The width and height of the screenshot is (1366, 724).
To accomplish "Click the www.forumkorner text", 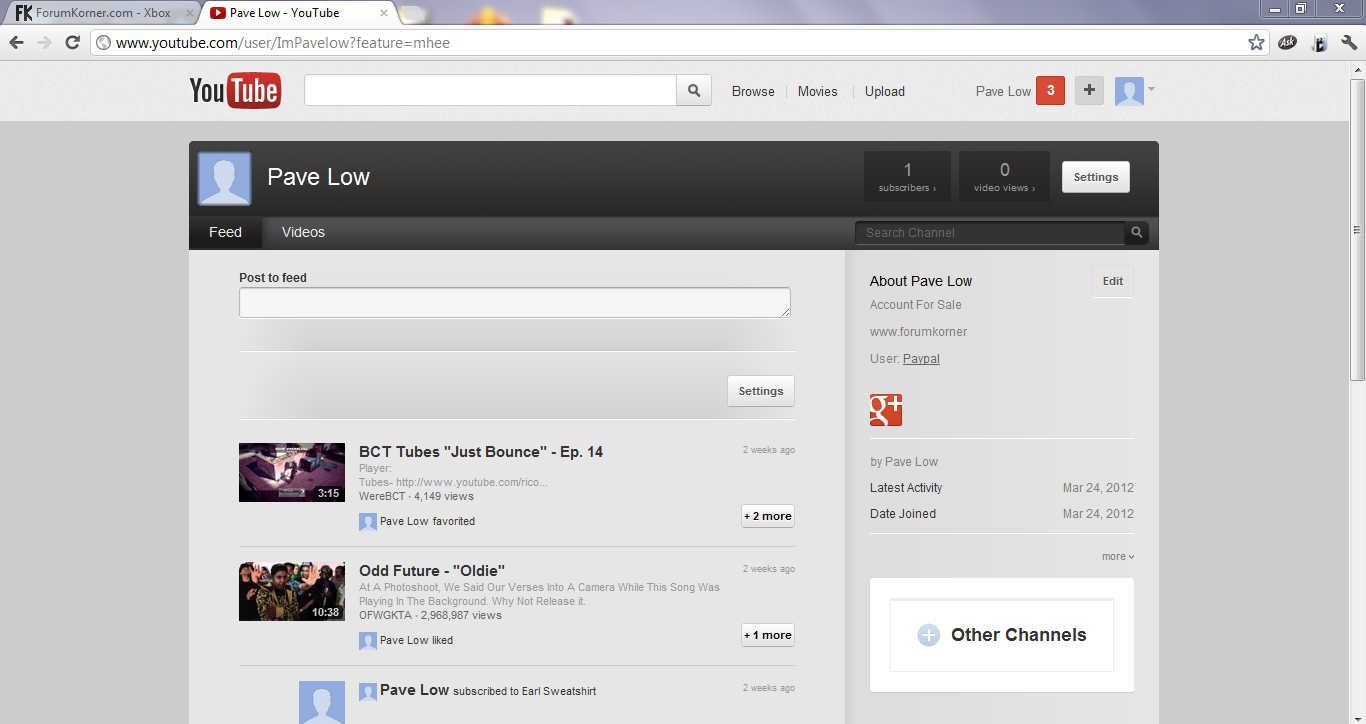I will point(918,332).
